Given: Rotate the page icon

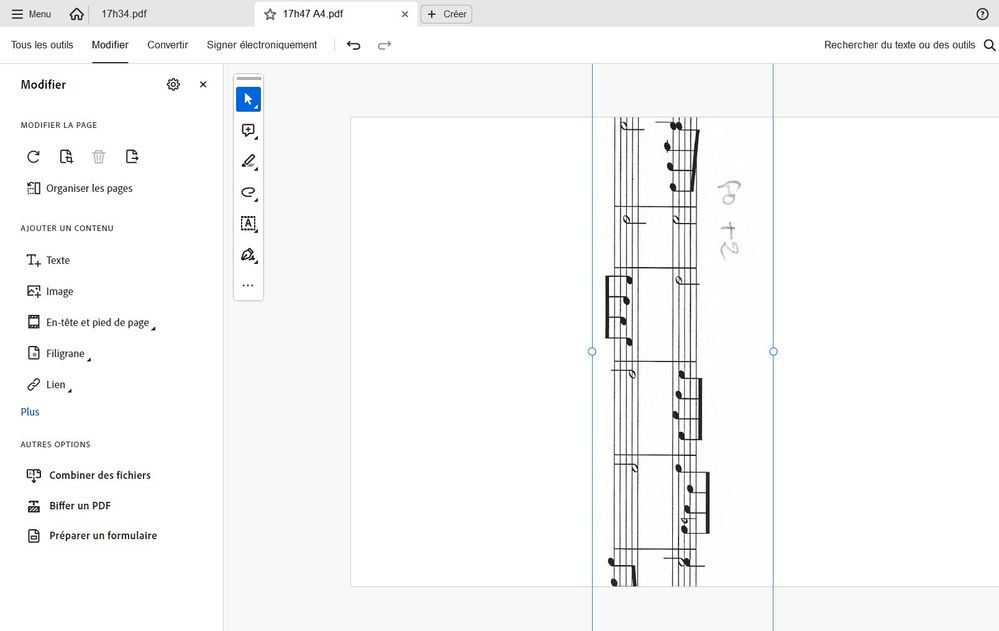Looking at the screenshot, I should 34,157.
